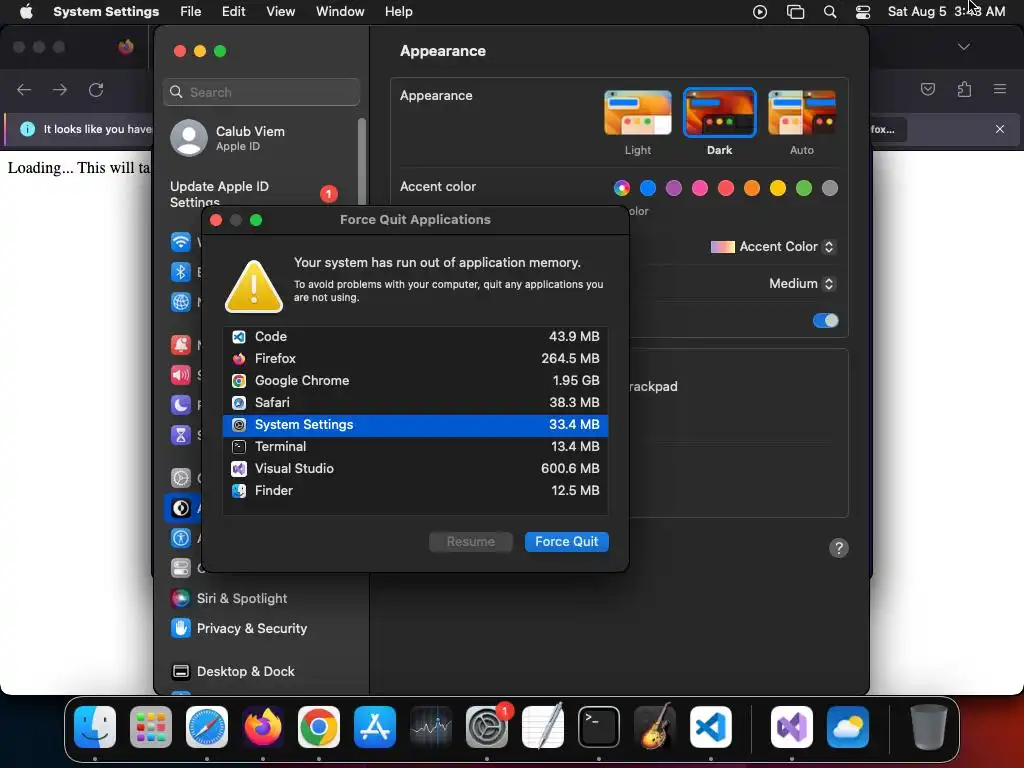Toggle the blue switch in Appearance pane
Screen dimensions: 1024x768
pyautogui.click(x=825, y=321)
